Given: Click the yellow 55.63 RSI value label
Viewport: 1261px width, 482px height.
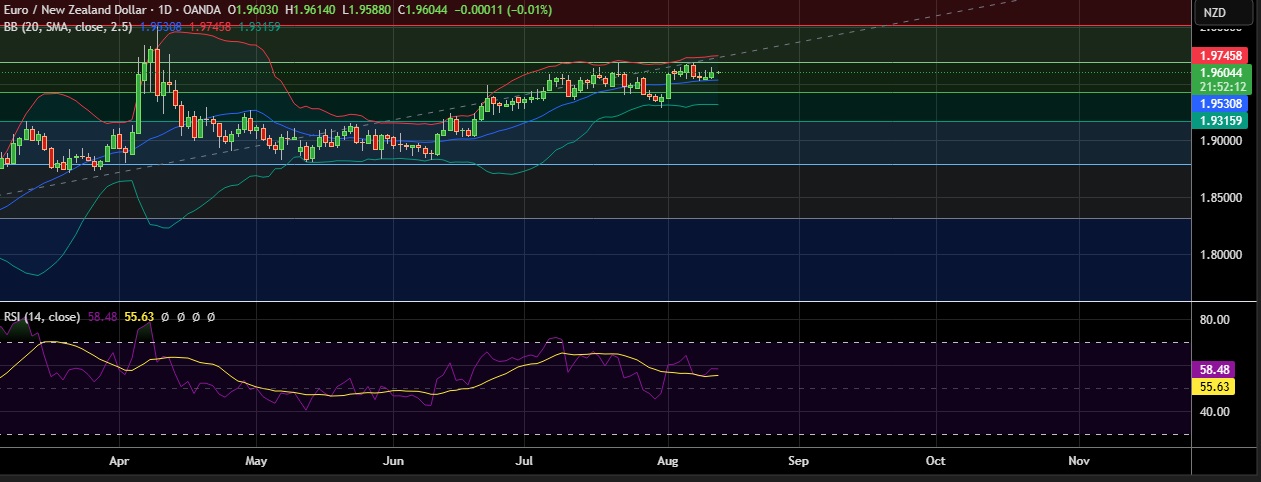Looking at the screenshot, I should click(1214, 385).
